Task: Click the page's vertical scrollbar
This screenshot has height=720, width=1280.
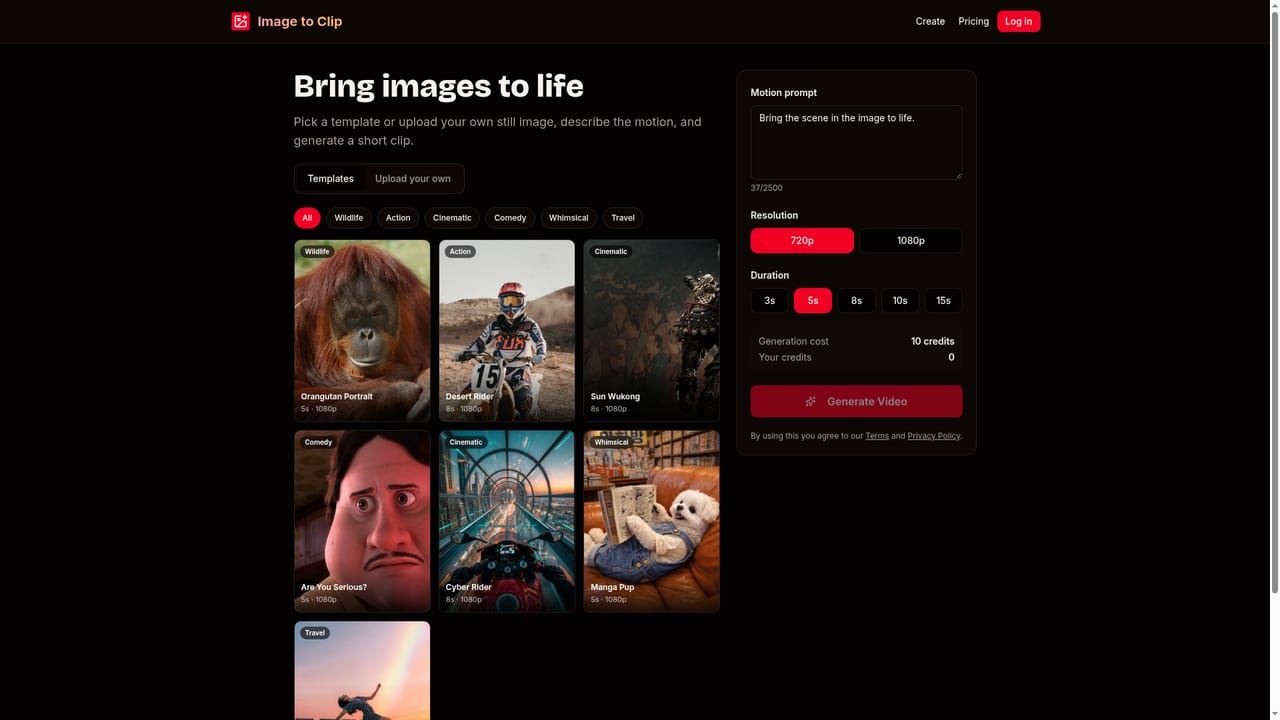Action: point(1274,300)
